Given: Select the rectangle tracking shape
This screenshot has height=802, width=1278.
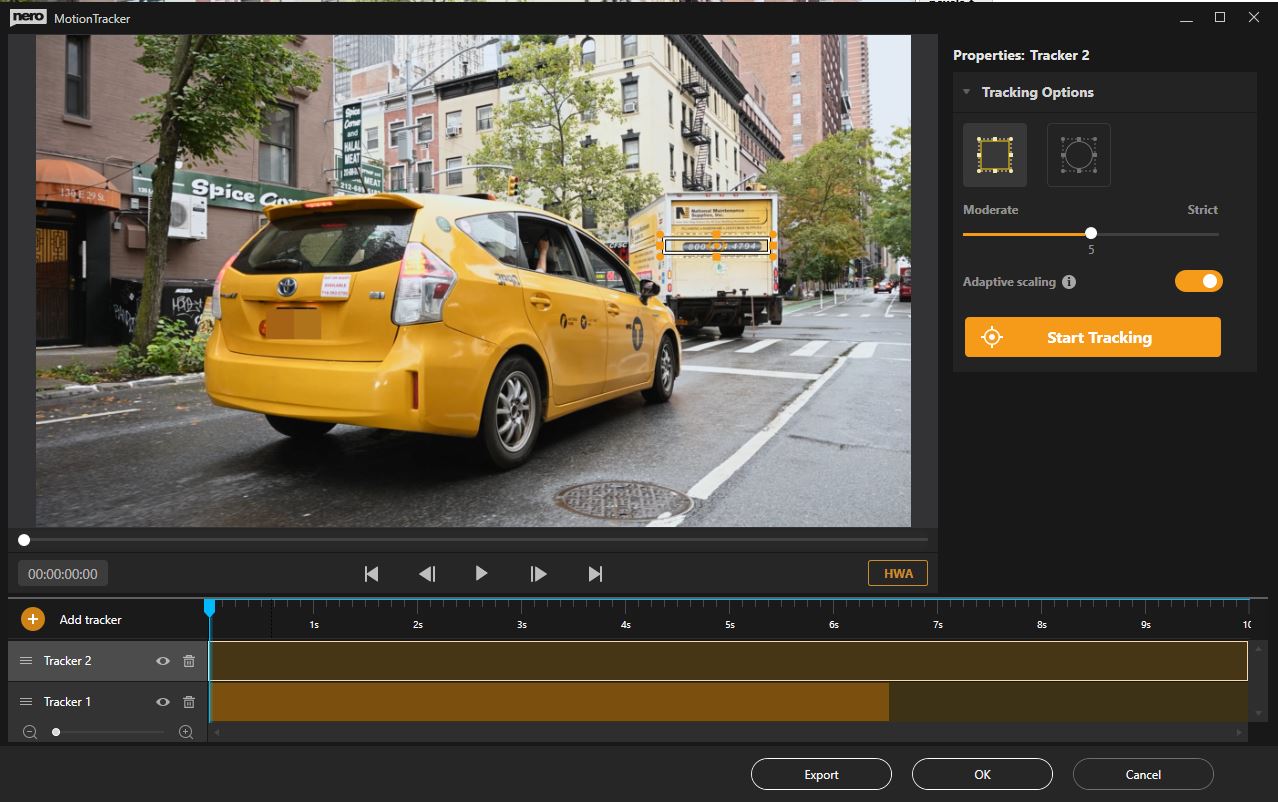Looking at the screenshot, I should [995, 155].
